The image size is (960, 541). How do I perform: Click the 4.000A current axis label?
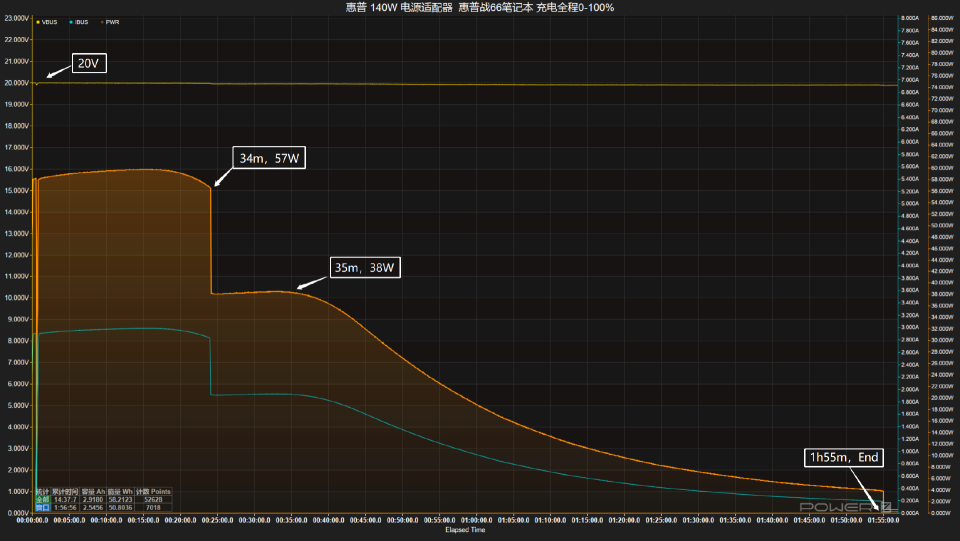click(x=910, y=266)
